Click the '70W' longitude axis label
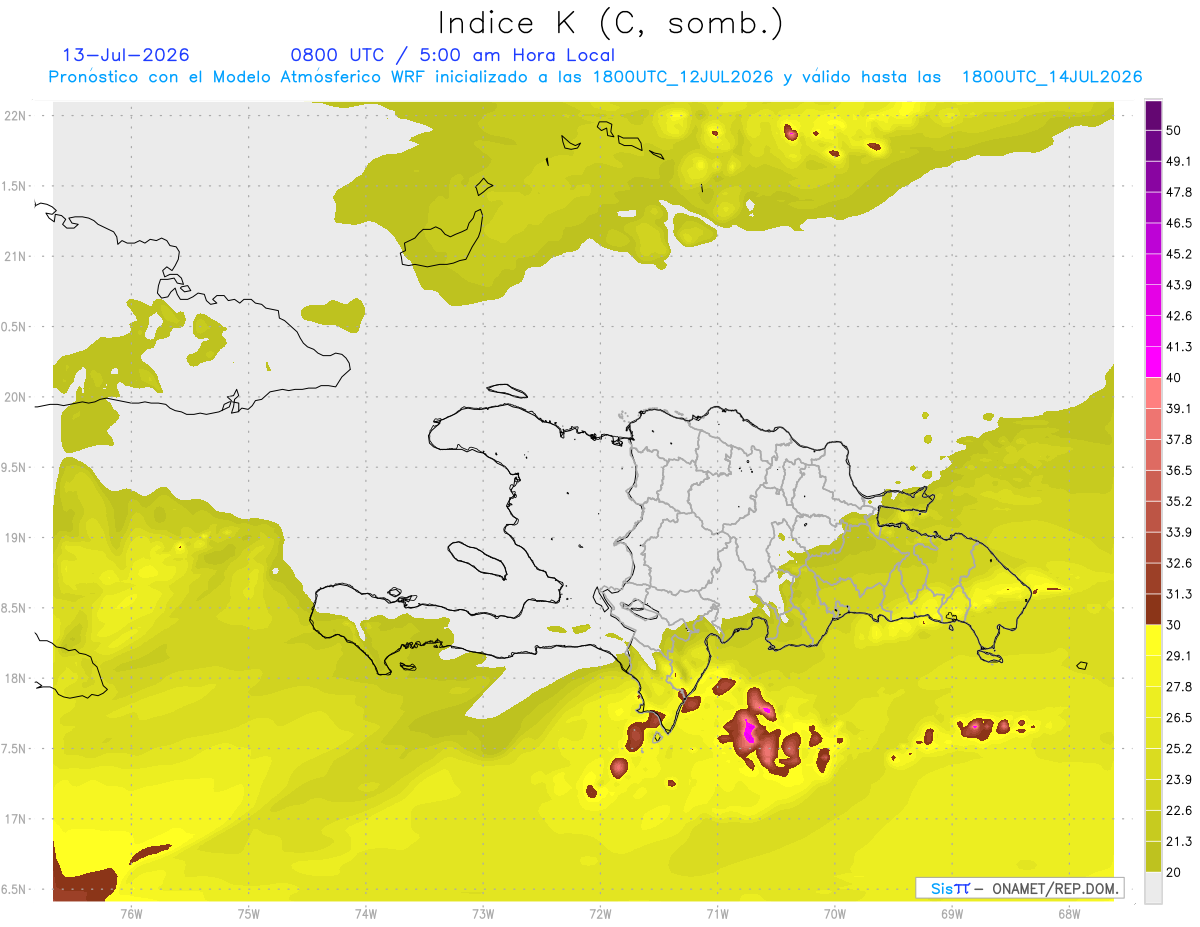The image size is (1200, 927). pos(835,913)
